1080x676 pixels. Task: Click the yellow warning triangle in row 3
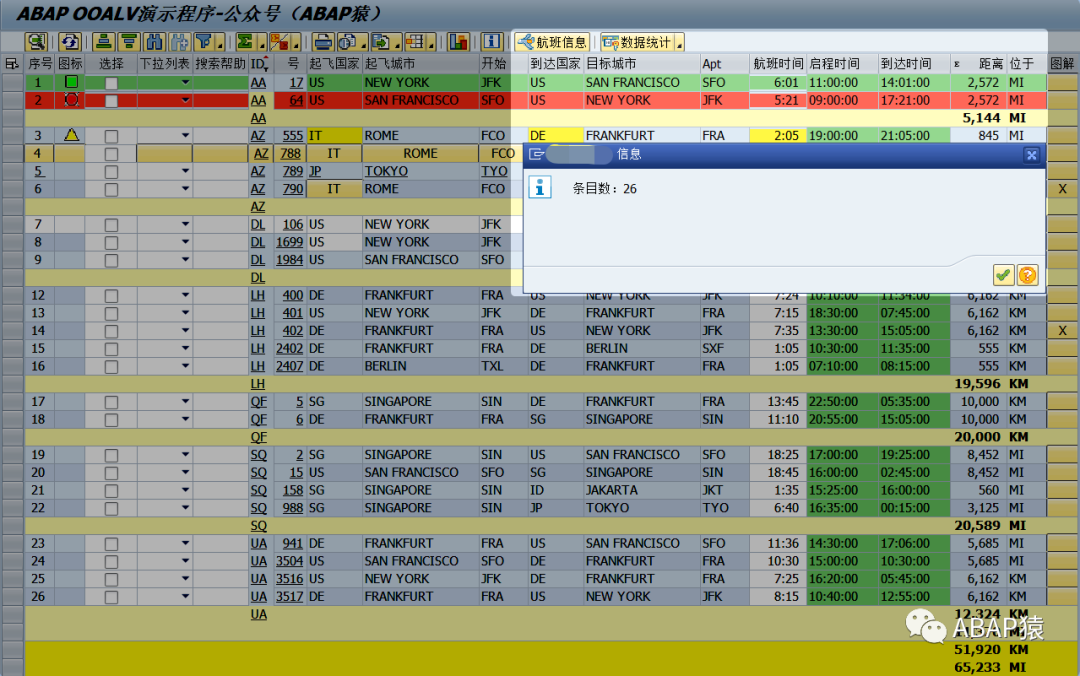pyautogui.click(x=71, y=134)
